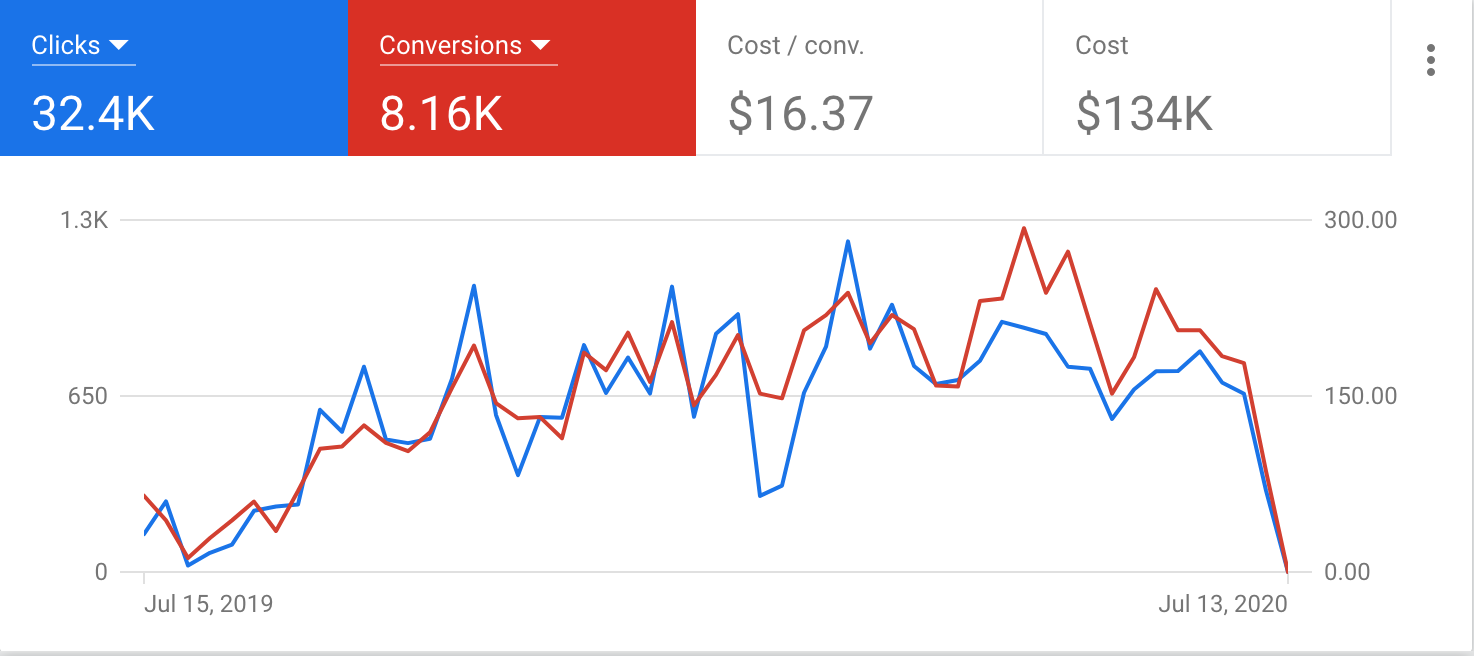Click the $134K total cost value
The height and width of the screenshot is (656, 1474).
(x=1144, y=114)
